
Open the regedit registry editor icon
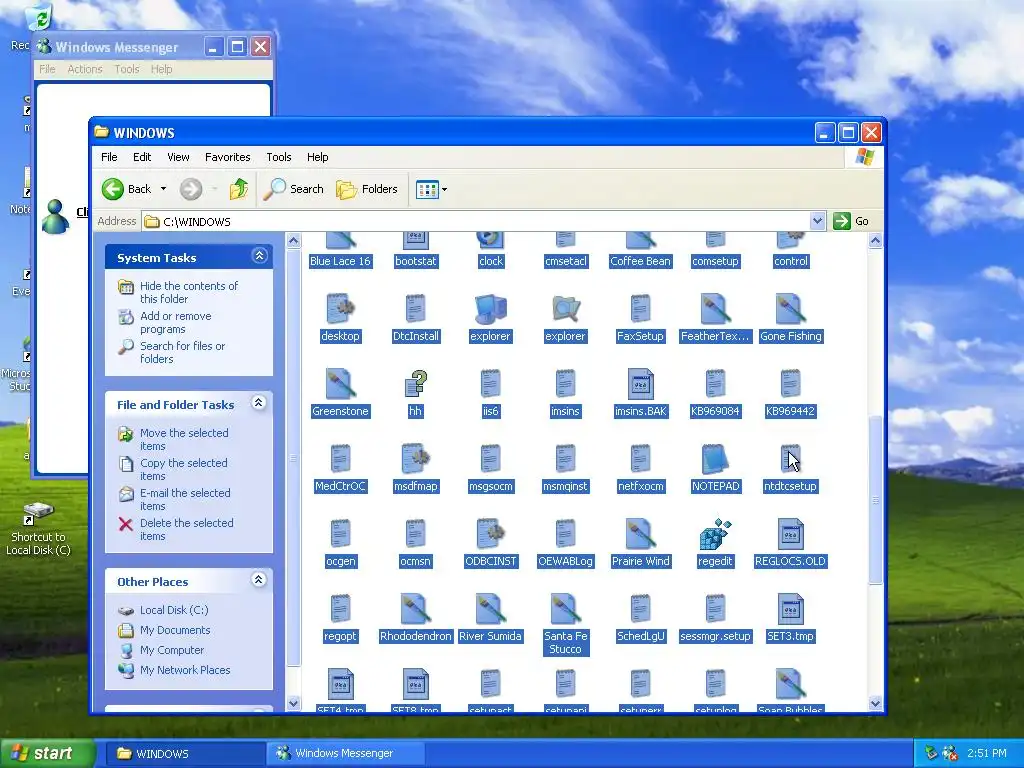click(x=715, y=534)
